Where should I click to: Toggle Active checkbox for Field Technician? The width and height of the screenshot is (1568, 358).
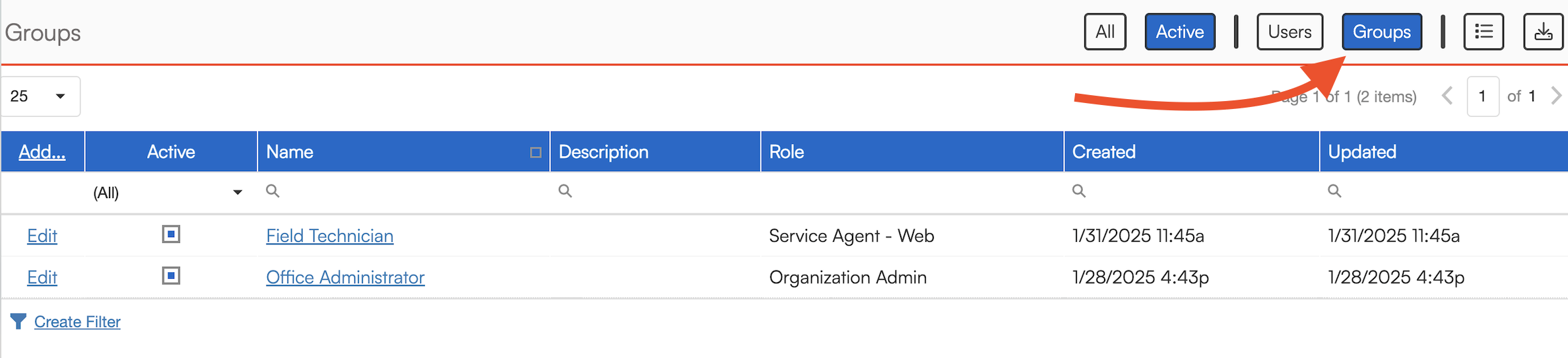pyautogui.click(x=171, y=234)
